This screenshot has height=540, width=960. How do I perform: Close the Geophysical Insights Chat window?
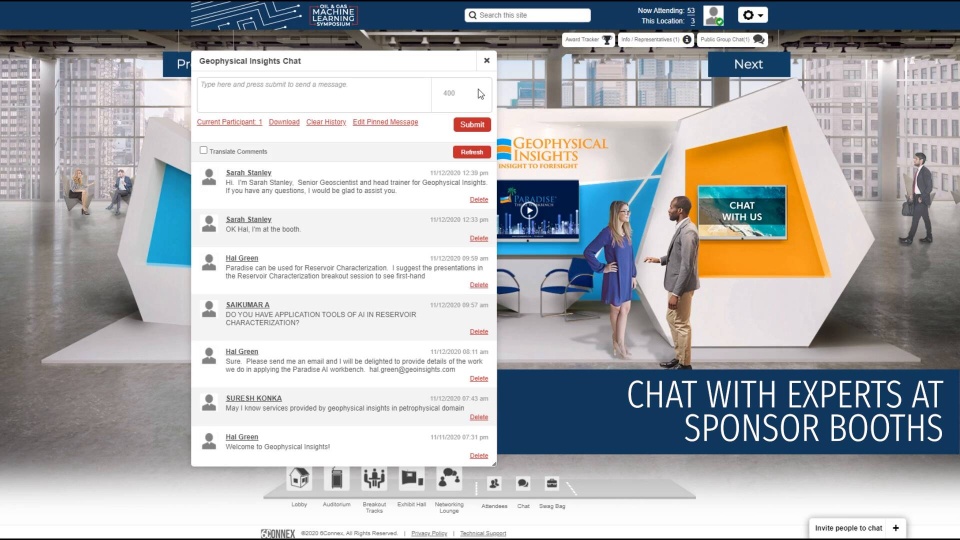pos(487,61)
